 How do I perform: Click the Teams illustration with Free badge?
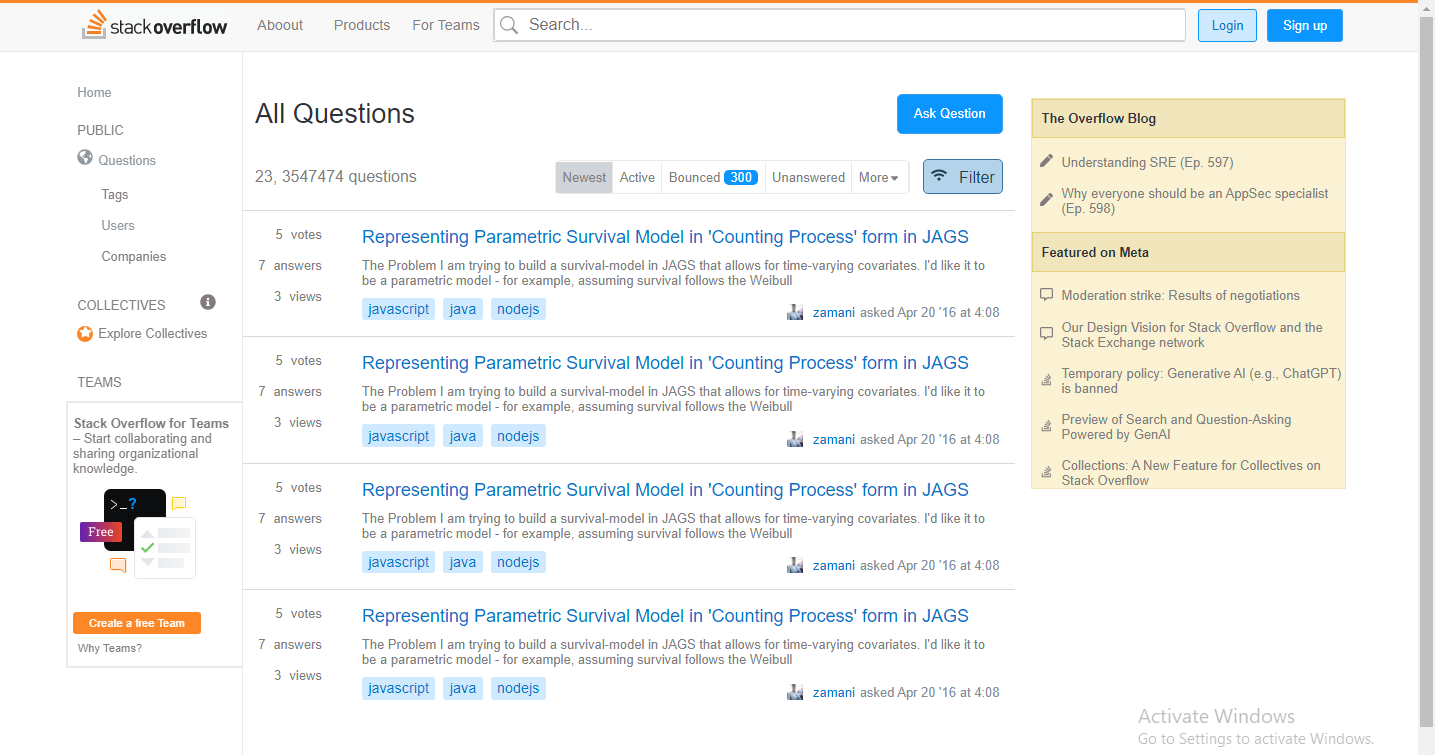click(138, 534)
